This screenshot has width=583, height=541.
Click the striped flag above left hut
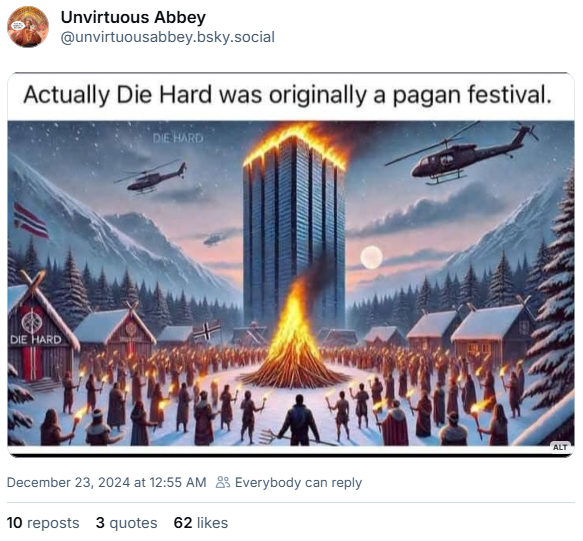[x=31, y=220]
